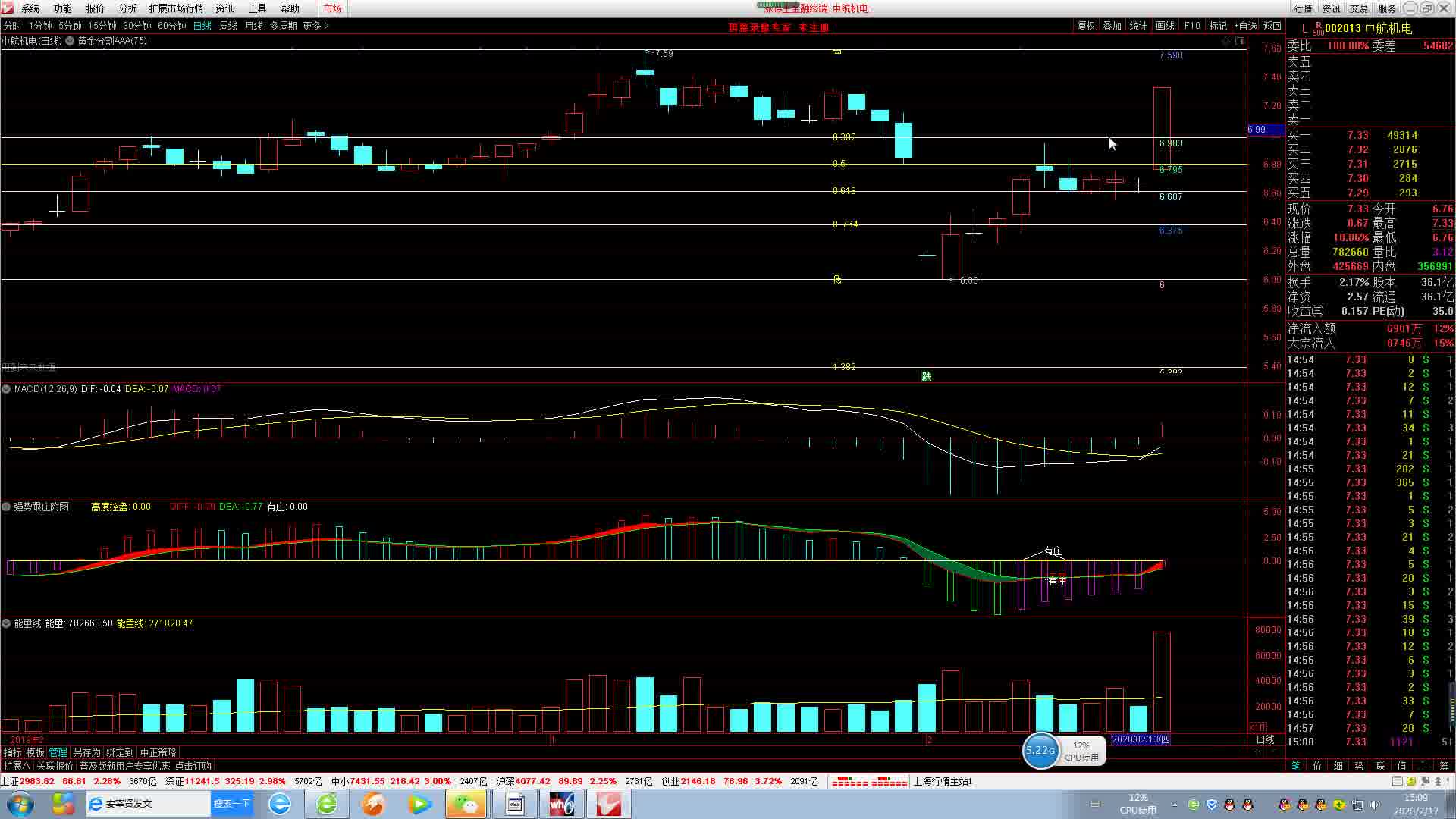Click the MACD indicator settings circle icon

point(6,389)
